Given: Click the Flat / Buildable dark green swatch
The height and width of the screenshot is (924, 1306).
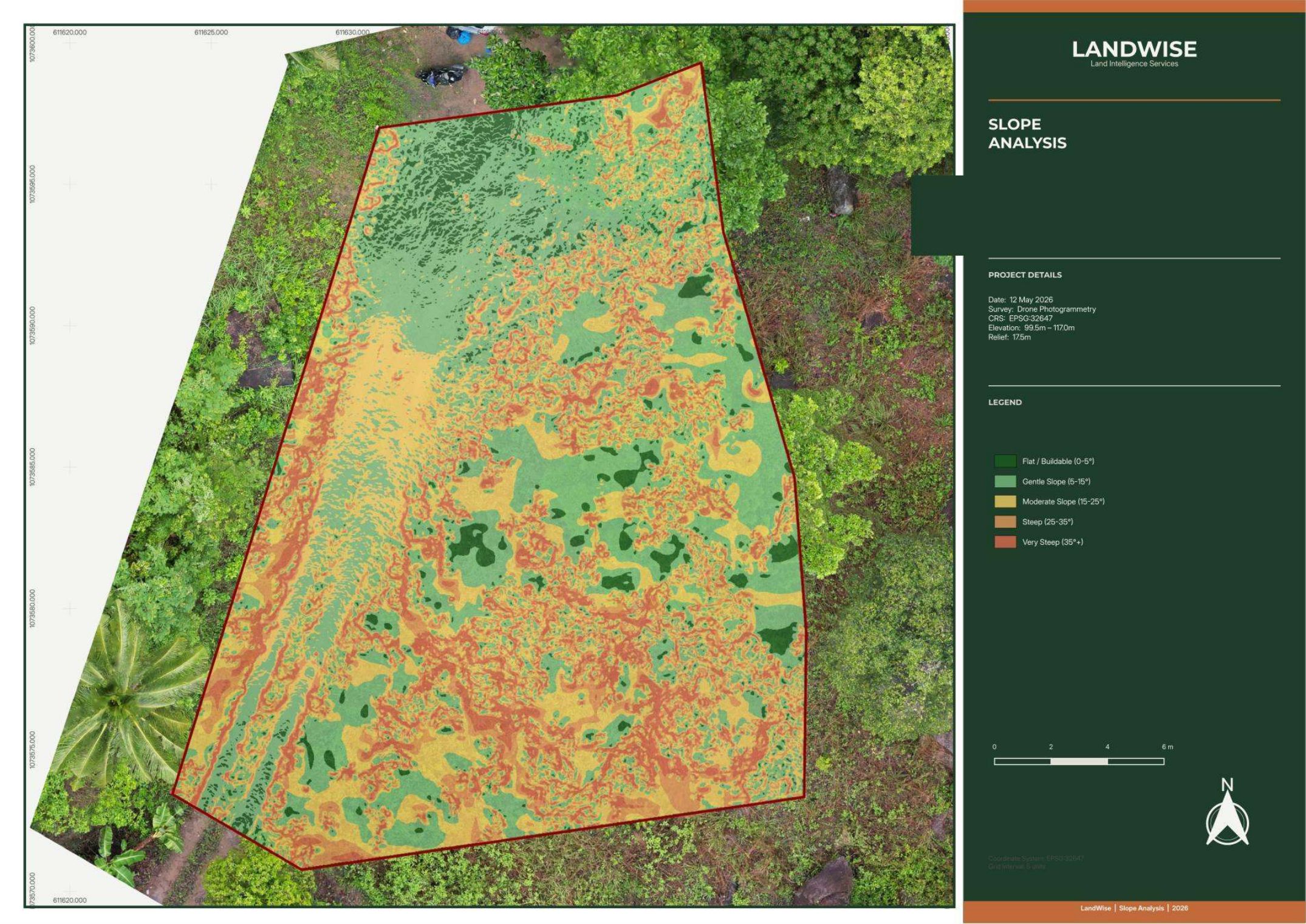Looking at the screenshot, I should [x=1005, y=461].
